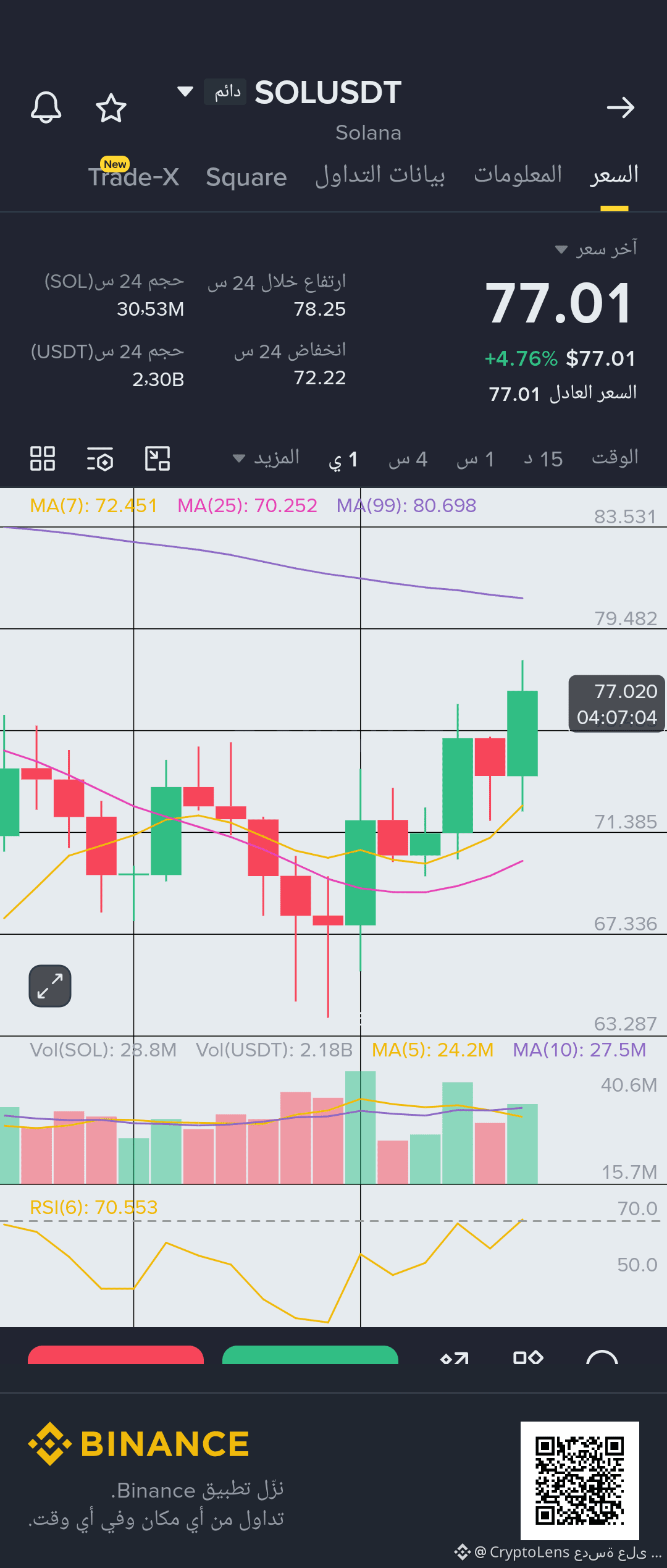Tap the Binance logo
The width and height of the screenshot is (667, 1568).
point(138,1444)
